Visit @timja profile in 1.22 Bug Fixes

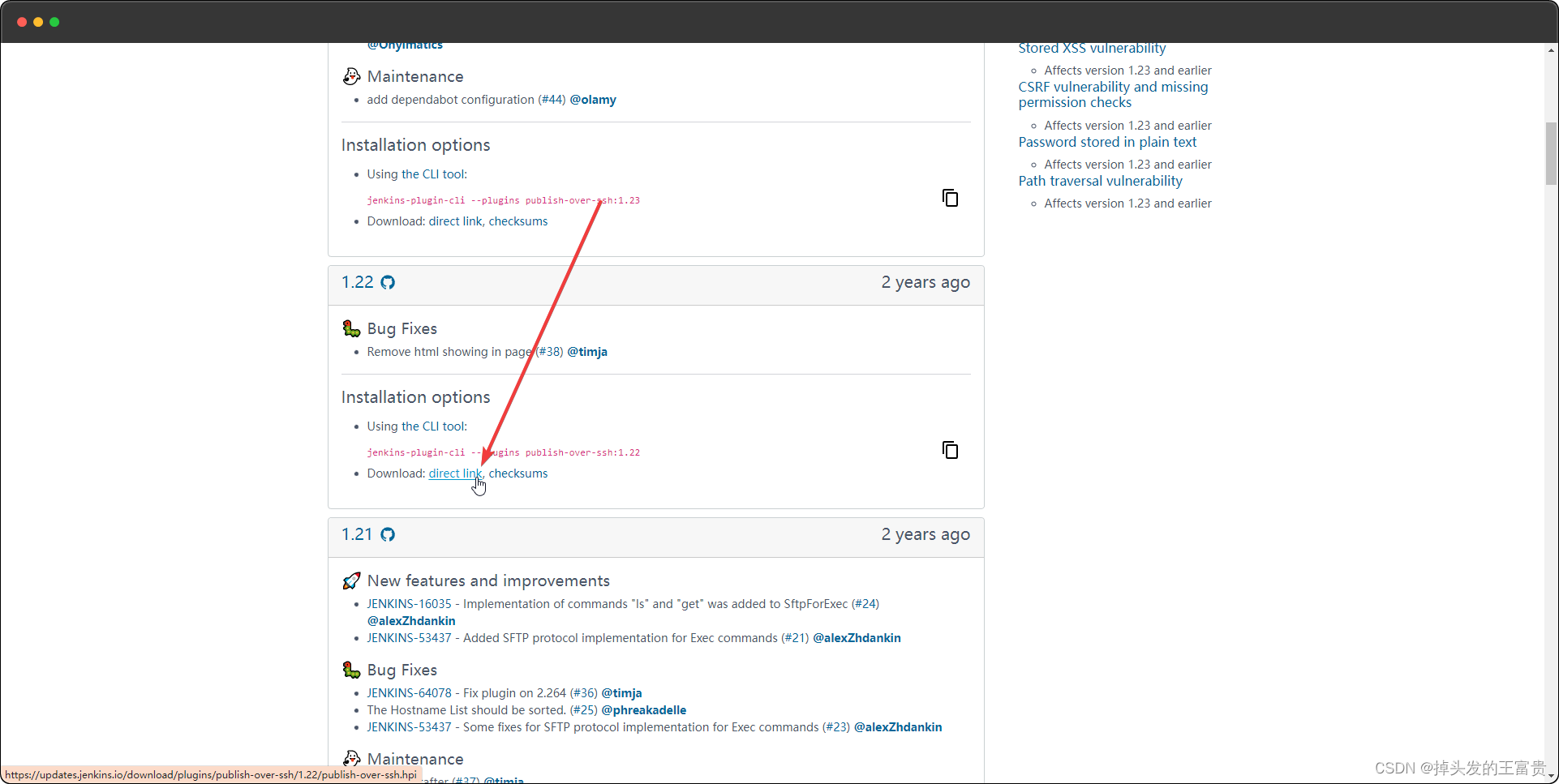(x=587, y=352)
